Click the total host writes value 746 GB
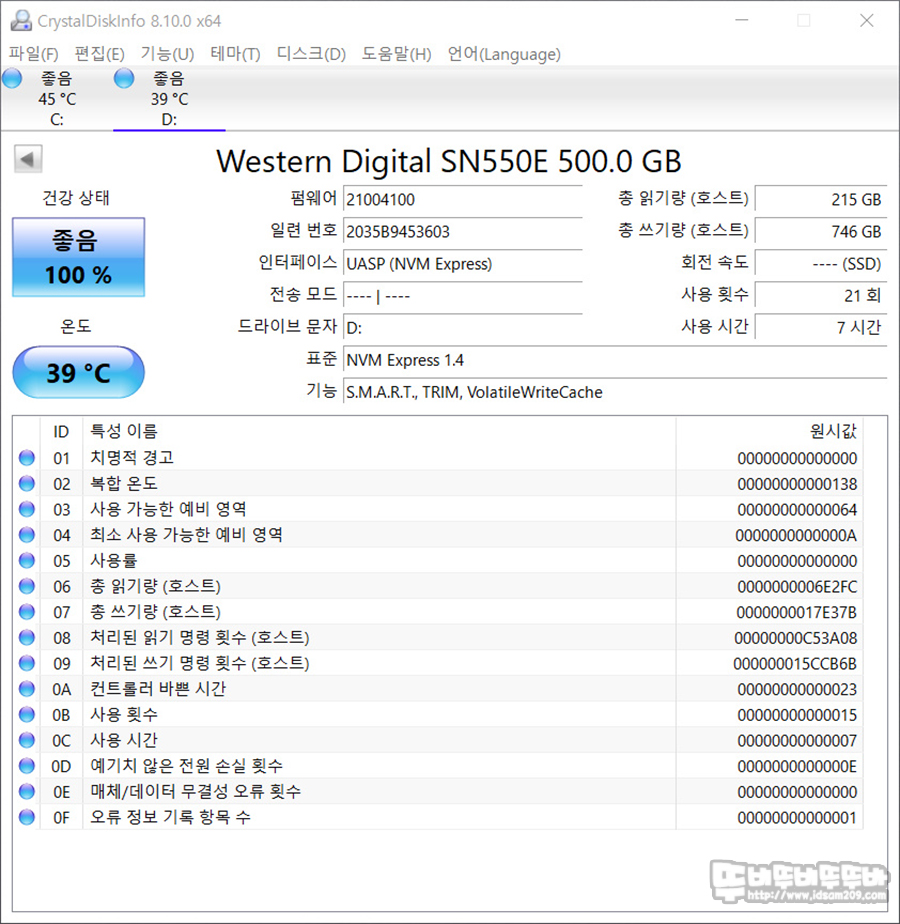Screen dimensions: 900x924 820,231
